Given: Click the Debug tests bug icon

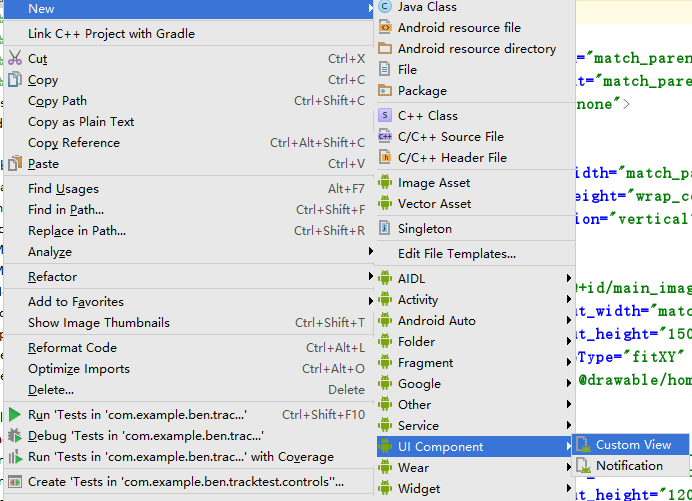Looking at the screenshot, I should (14, 436).
